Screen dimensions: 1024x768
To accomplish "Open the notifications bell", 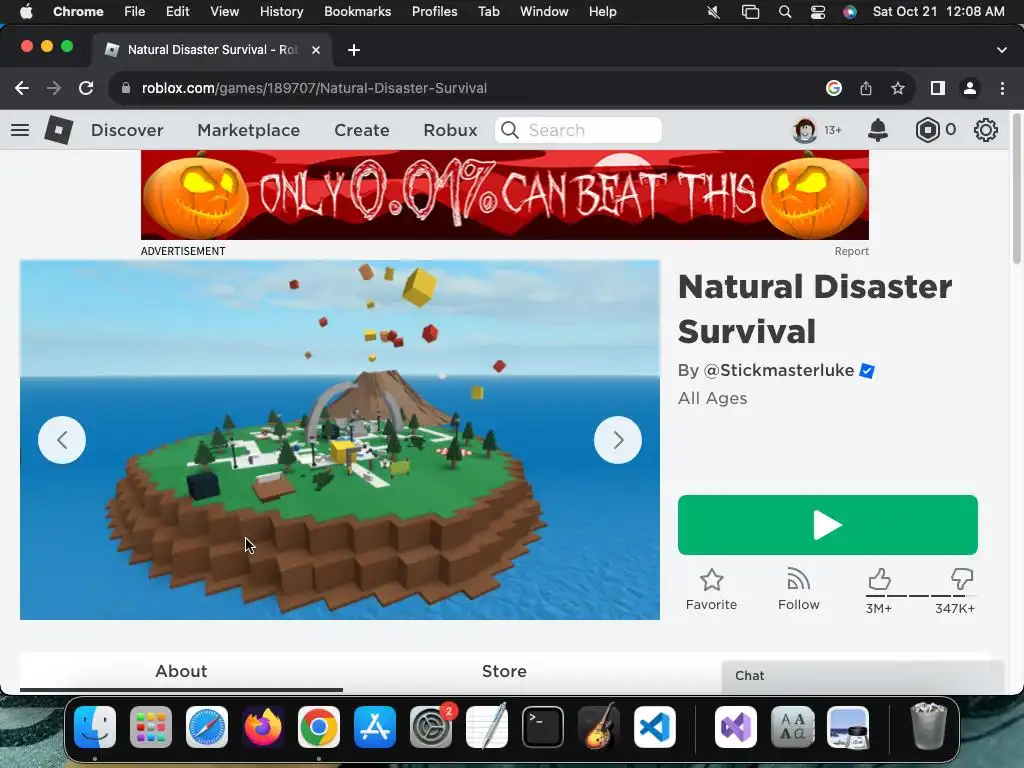I will [x=878, y=130].
